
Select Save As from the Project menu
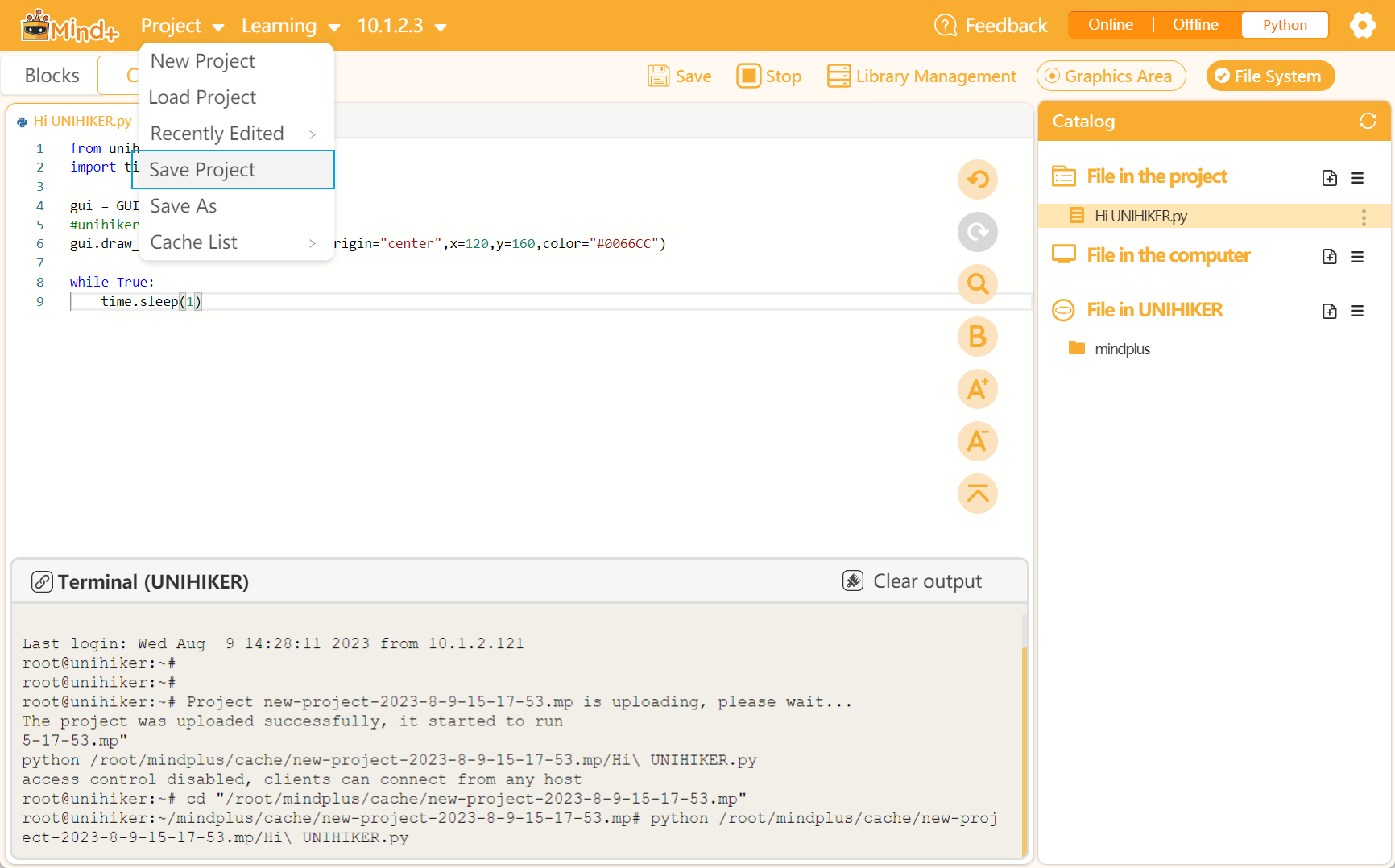[183, 205]
